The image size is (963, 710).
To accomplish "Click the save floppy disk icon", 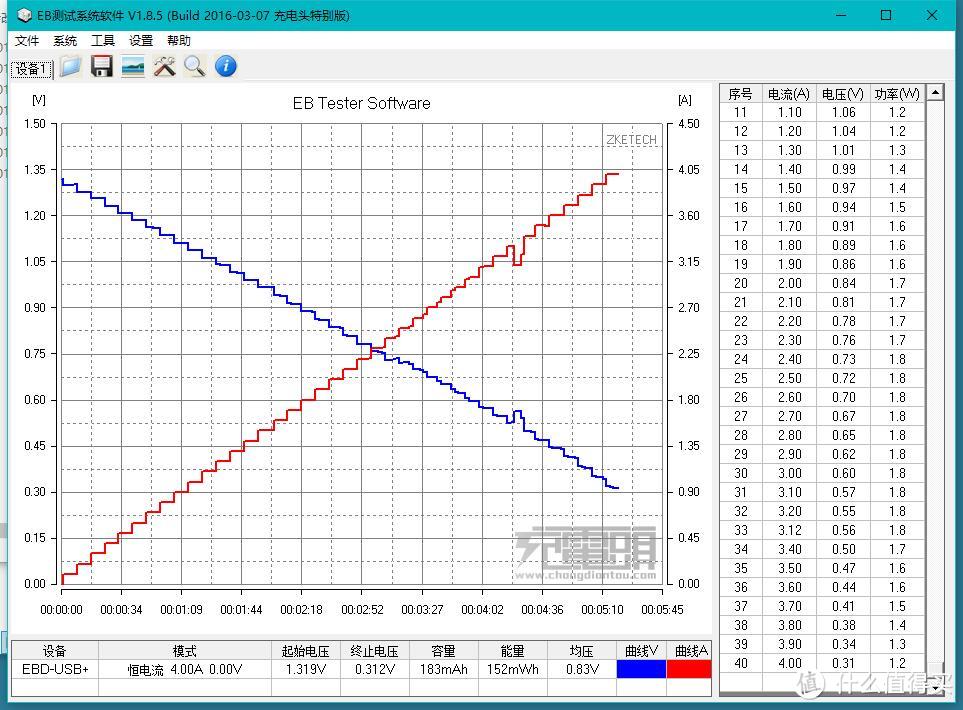I will pyautogui.click(x=102, y=66).
